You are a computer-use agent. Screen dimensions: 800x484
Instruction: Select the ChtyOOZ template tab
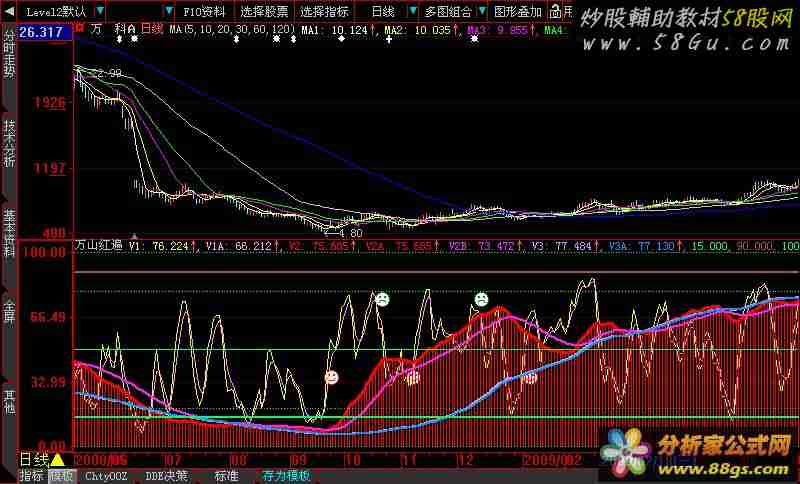106,476
